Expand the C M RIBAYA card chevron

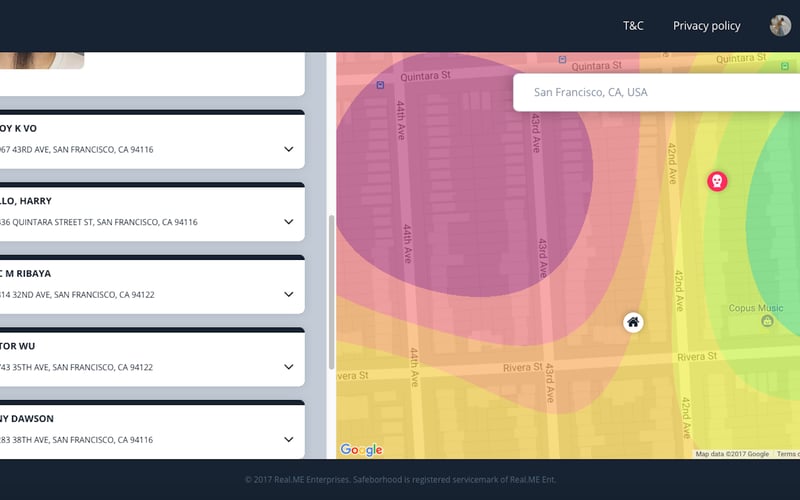coord(289,294)
